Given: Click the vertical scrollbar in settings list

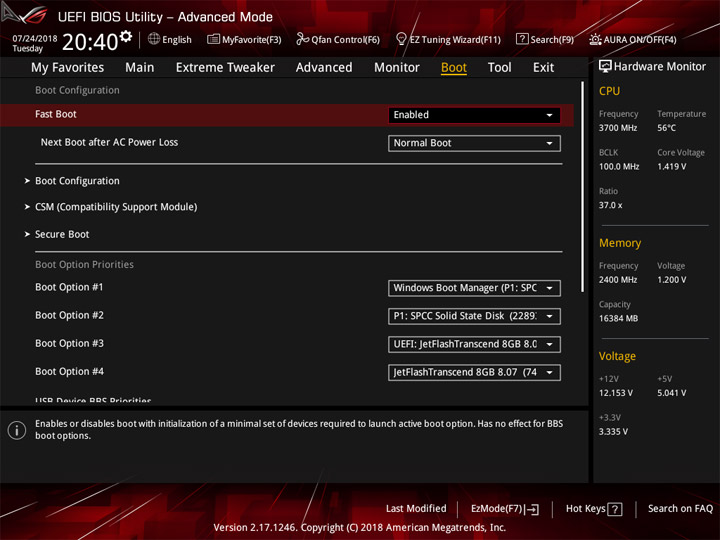Looking at the screenshot, I should pos(583,187).
